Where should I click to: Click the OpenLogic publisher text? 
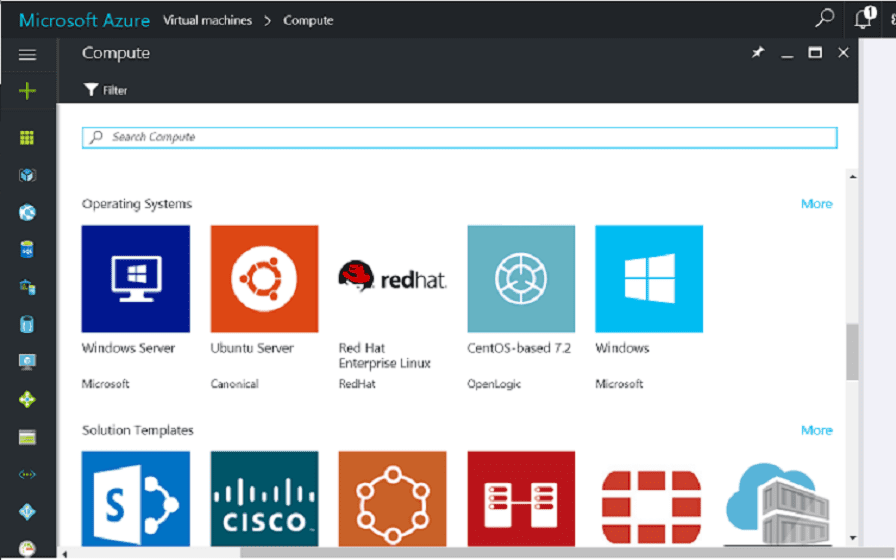click(494, 384)
